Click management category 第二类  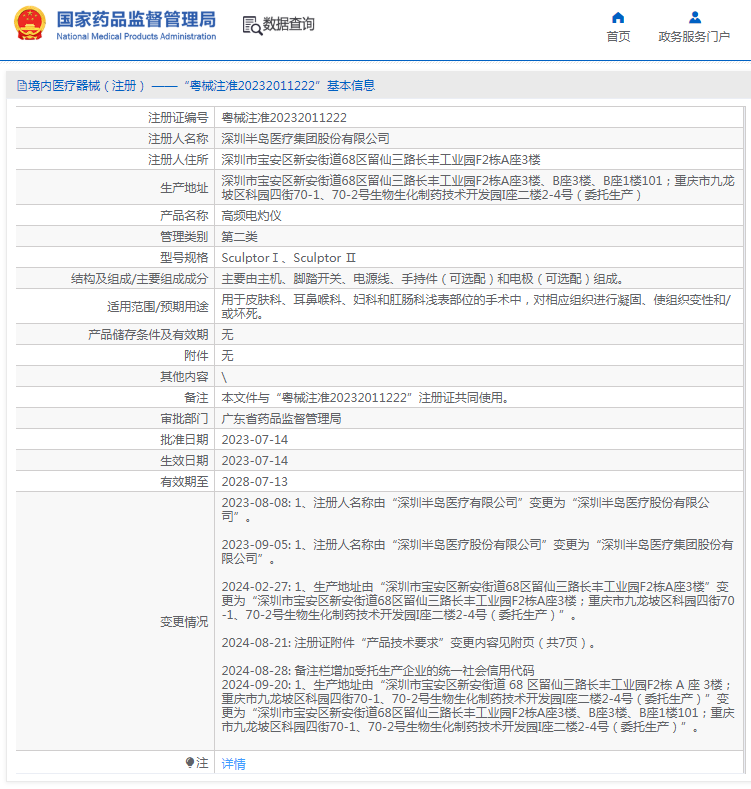click(239, 237)
